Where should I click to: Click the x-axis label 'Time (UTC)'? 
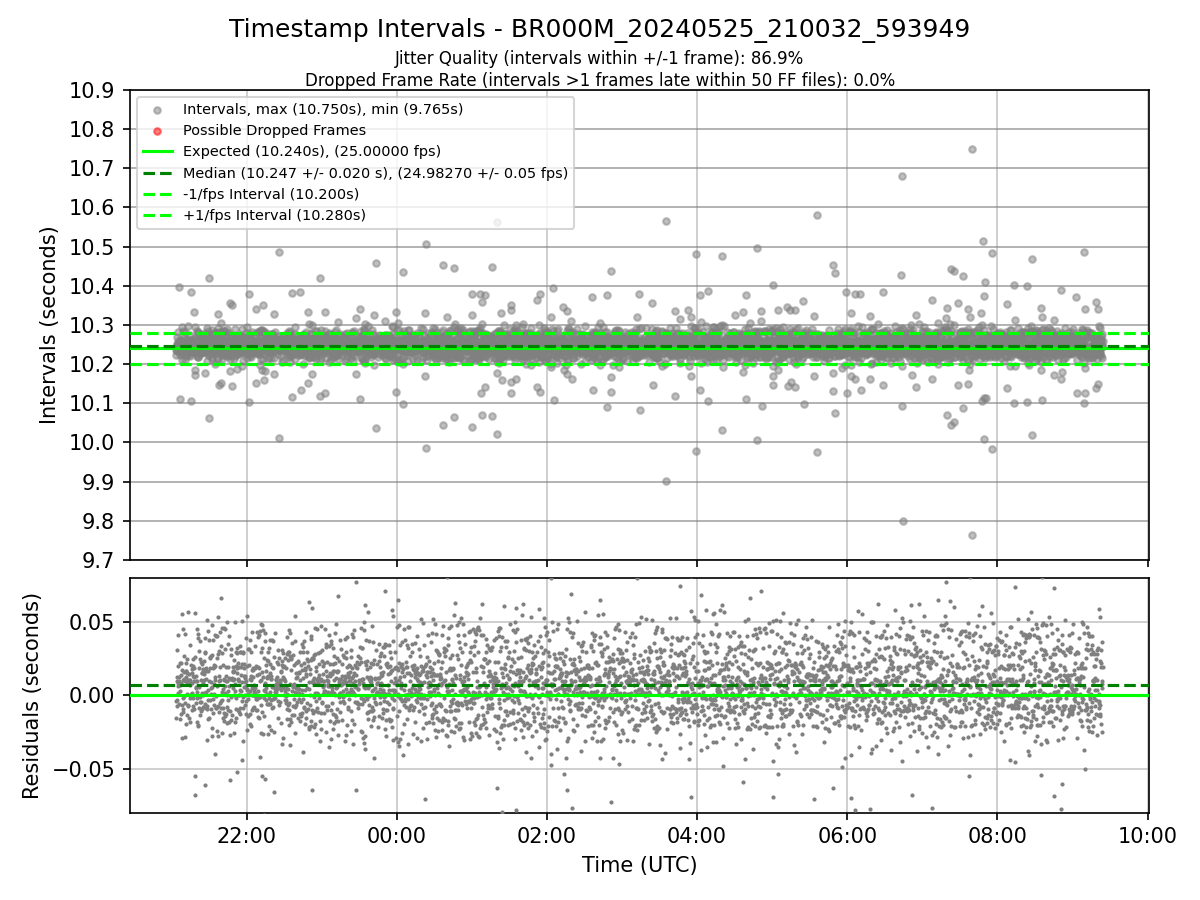pyautogui.click(x=639, y=865)
